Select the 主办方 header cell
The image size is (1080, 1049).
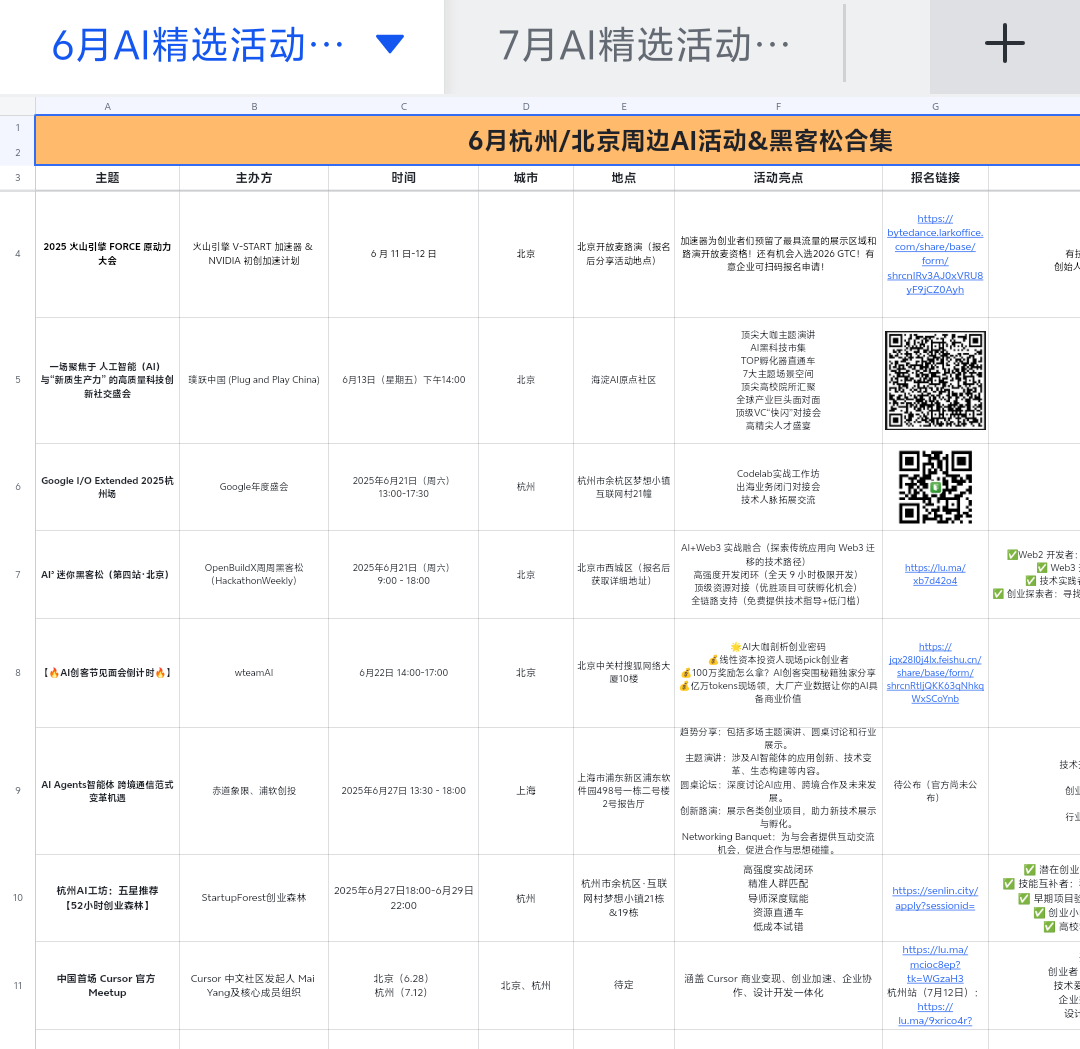[x=254, y=178]
